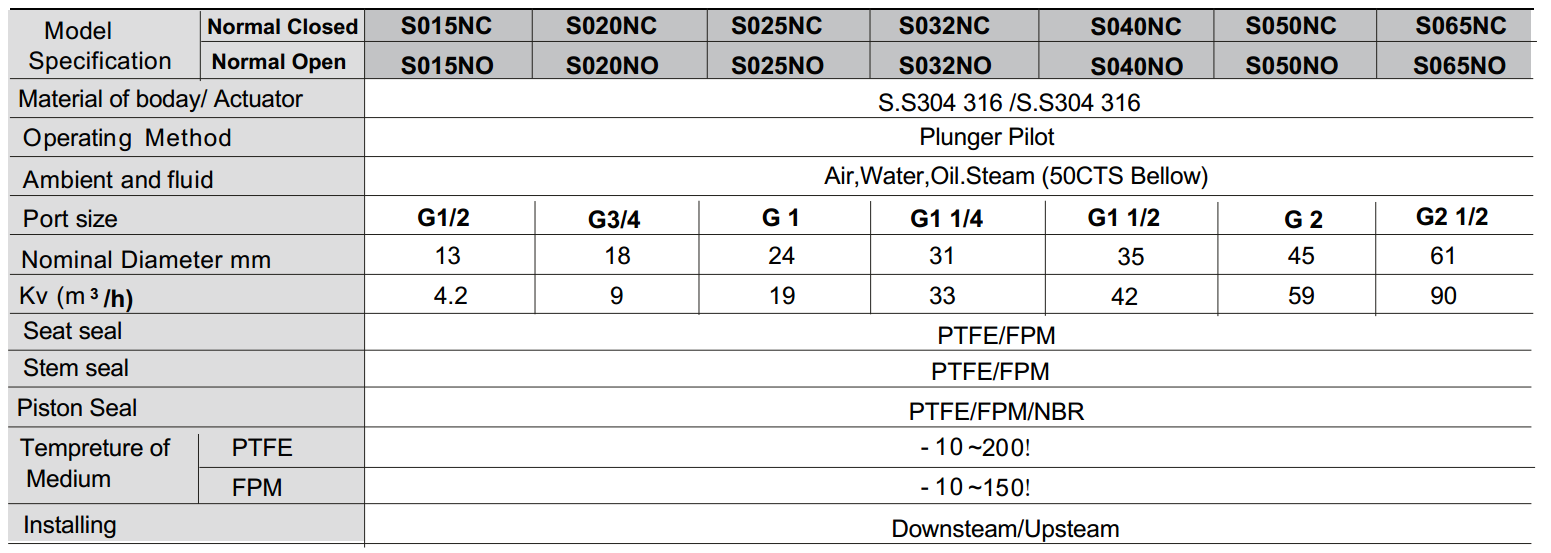The width and height of the screenshot is (1551, 553).
Task: Click the Normal Open row label
Action: pyautogui.click(x=279, y=62)
